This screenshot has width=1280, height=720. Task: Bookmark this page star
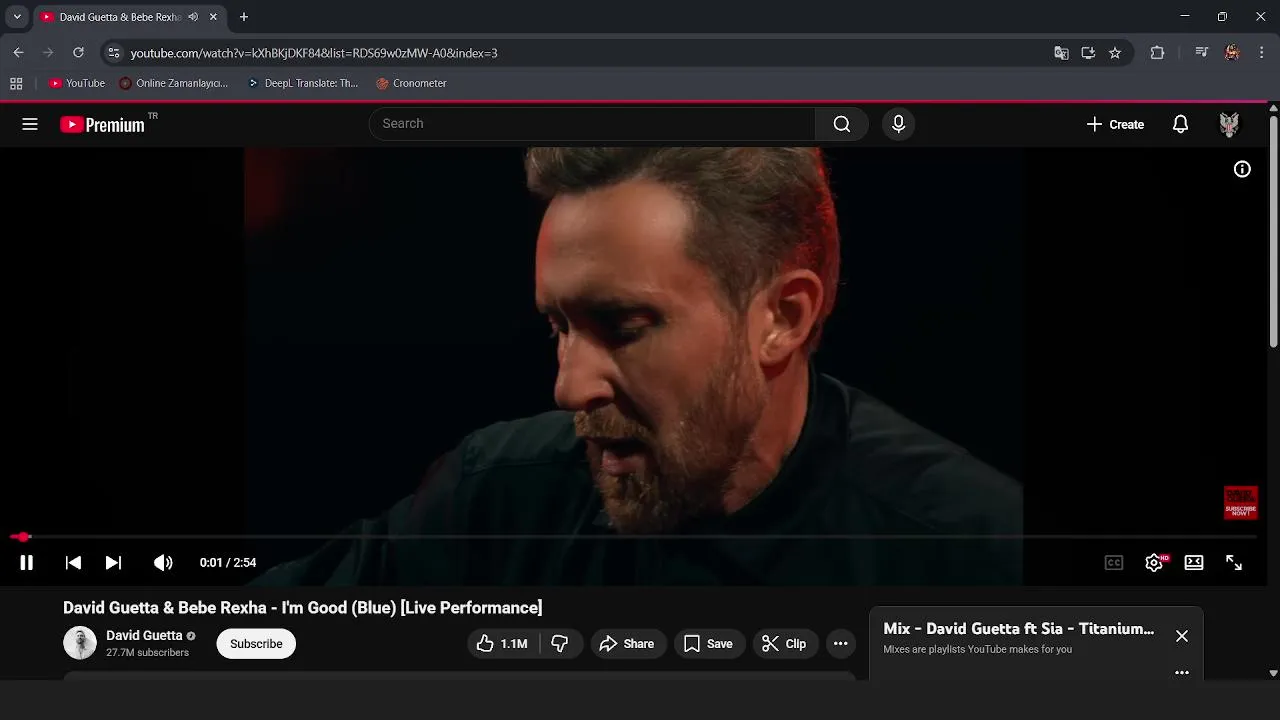[x=1115, y=53]
